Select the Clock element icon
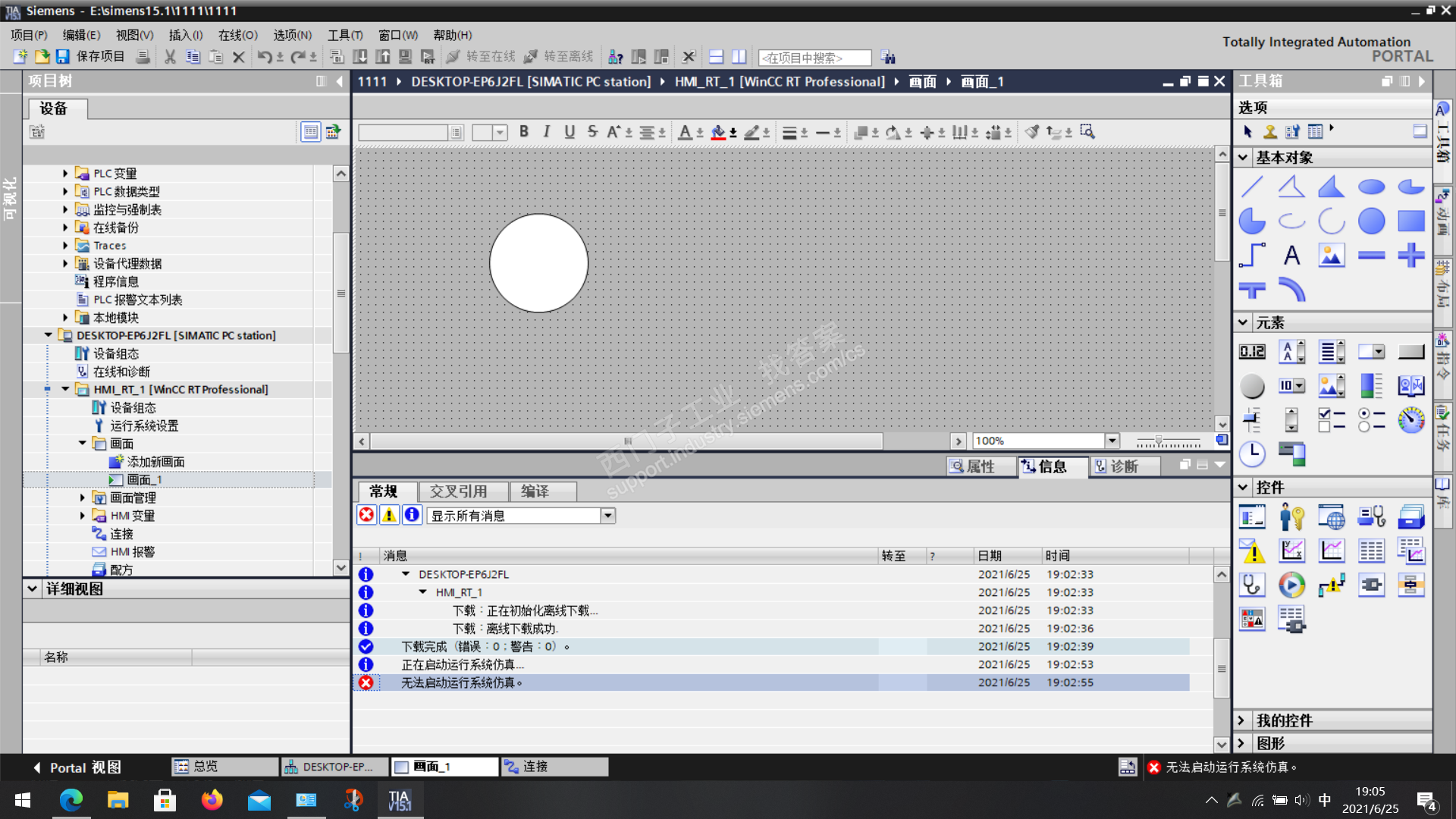The image size is (1456, 819). click(x=1252, y=454)
